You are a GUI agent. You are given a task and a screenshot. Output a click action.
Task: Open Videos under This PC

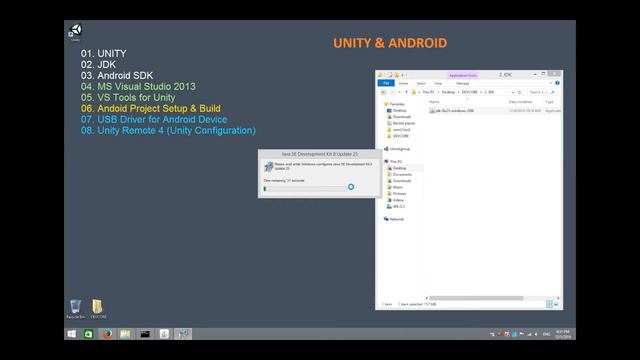click(396, 200)
